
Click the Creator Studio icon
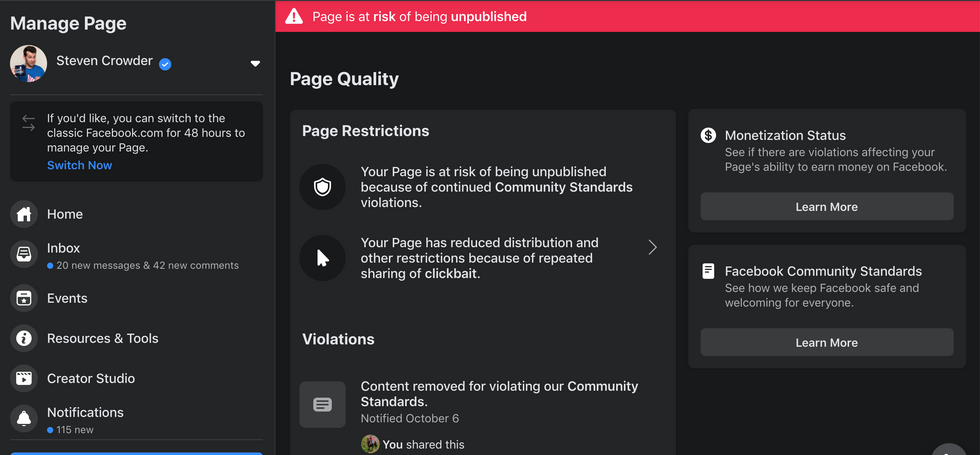click(24, 378)
